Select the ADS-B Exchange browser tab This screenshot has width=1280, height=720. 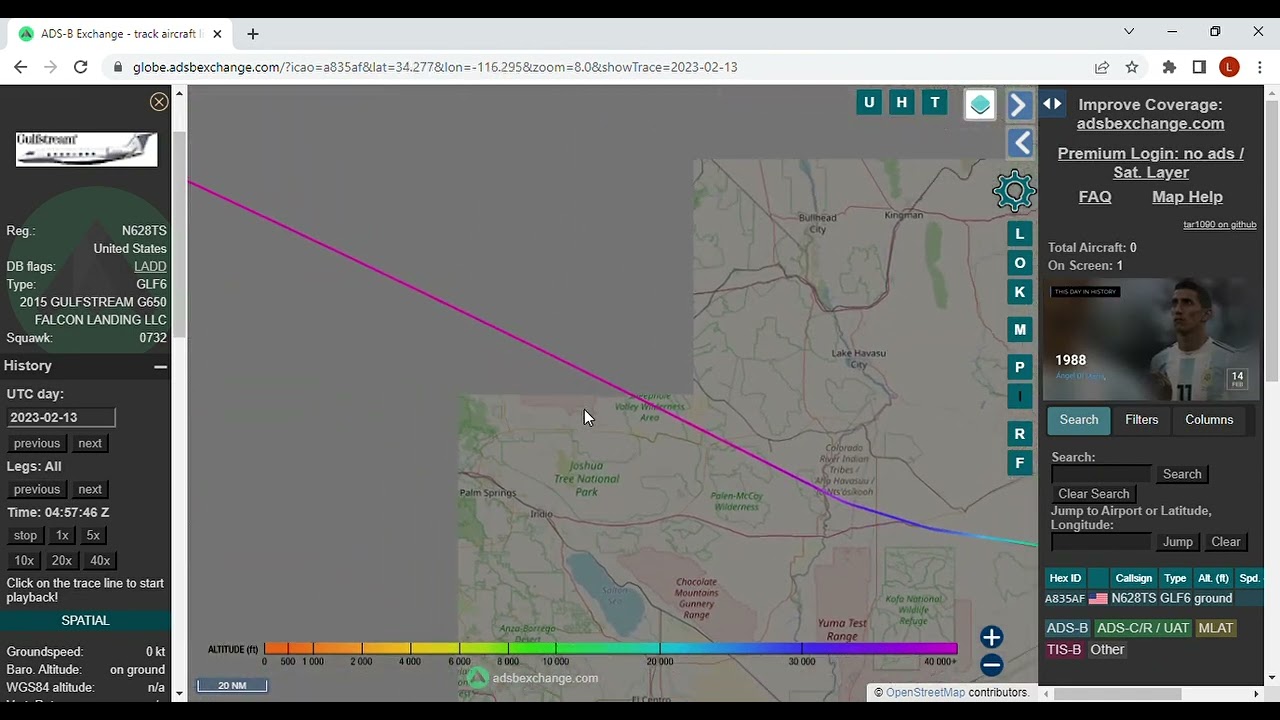coord(122,34)
